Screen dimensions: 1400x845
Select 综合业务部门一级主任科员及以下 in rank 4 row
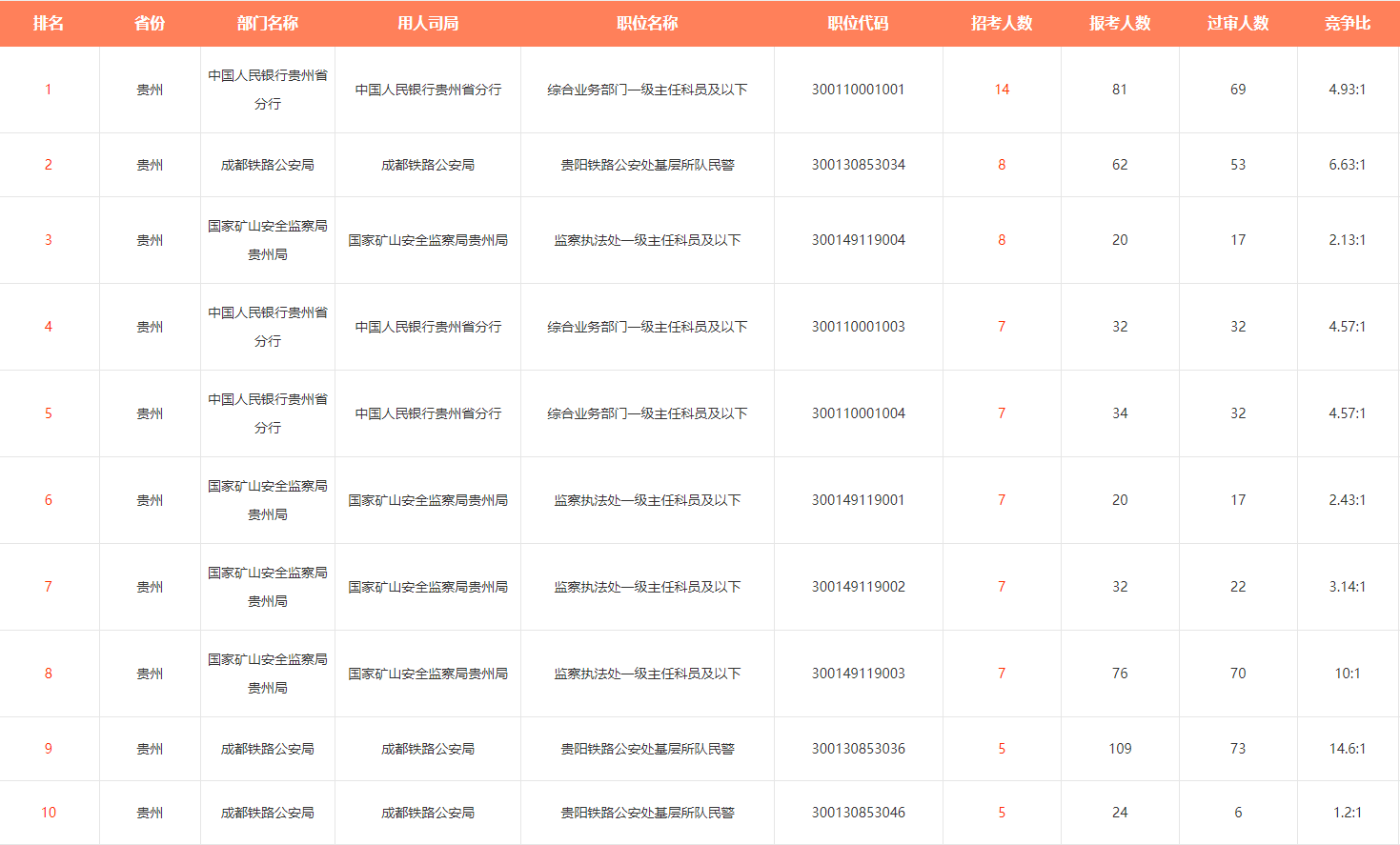(x=647, y=327)
